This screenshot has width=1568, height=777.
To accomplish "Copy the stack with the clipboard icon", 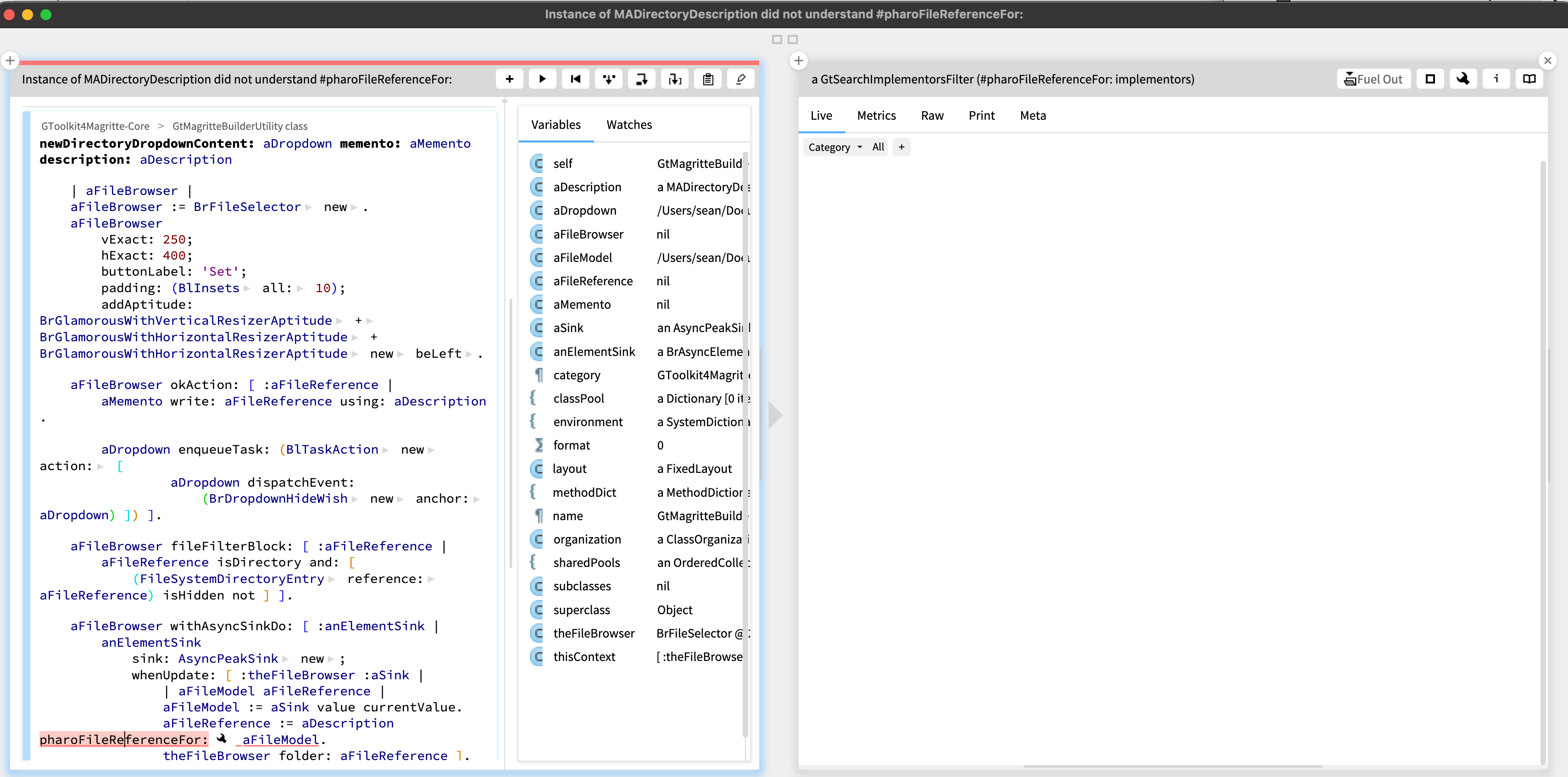I will pos(707,78).
